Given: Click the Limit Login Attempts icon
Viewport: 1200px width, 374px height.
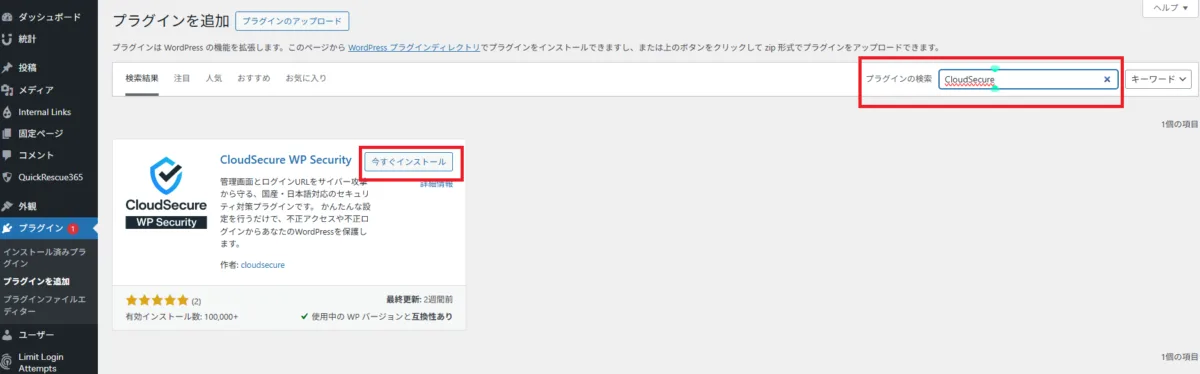Looking at the screenshot, I should tap(8, 362).
